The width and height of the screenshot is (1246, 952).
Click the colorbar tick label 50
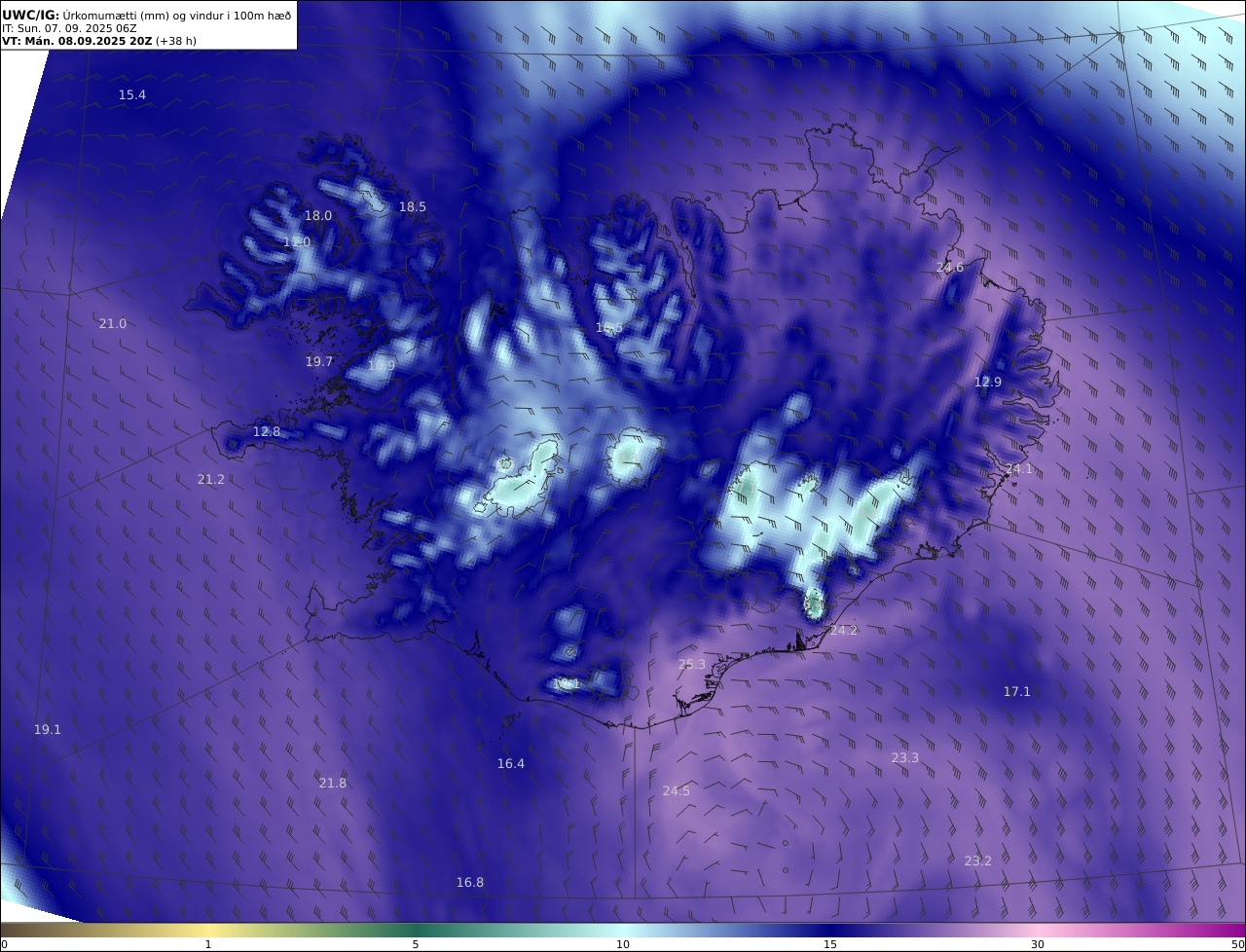tap(1238, 944)
